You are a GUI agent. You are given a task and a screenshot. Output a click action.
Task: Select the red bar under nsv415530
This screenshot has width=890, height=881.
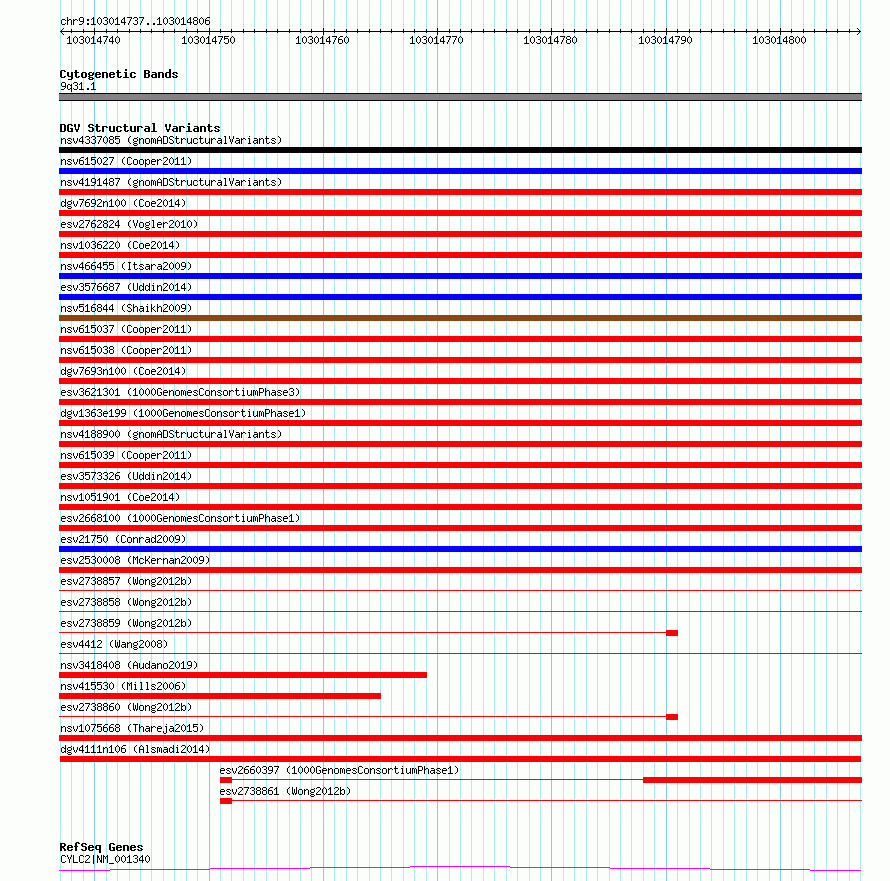coord(220,696)
